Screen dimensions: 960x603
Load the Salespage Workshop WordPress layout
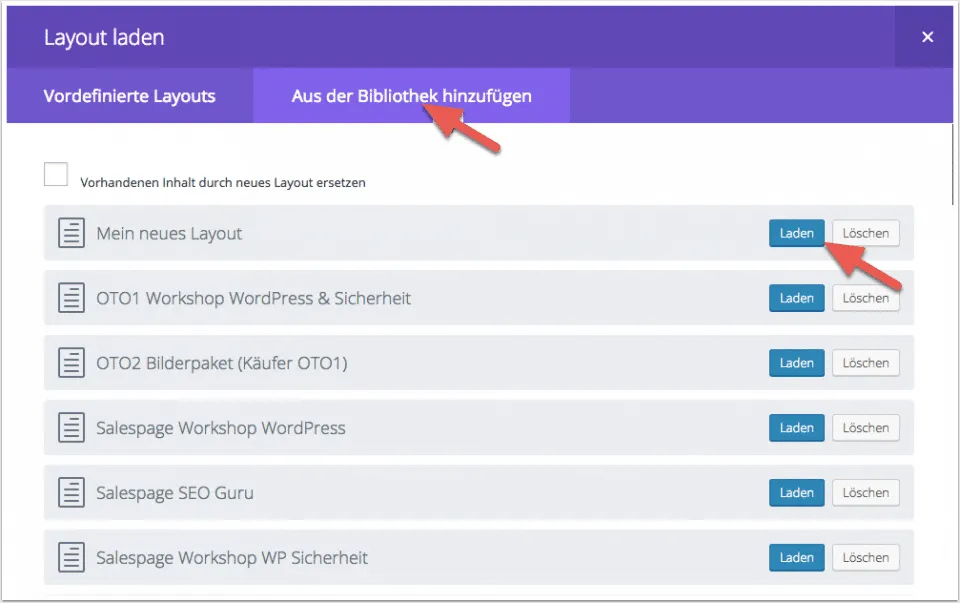pos(796,428)
